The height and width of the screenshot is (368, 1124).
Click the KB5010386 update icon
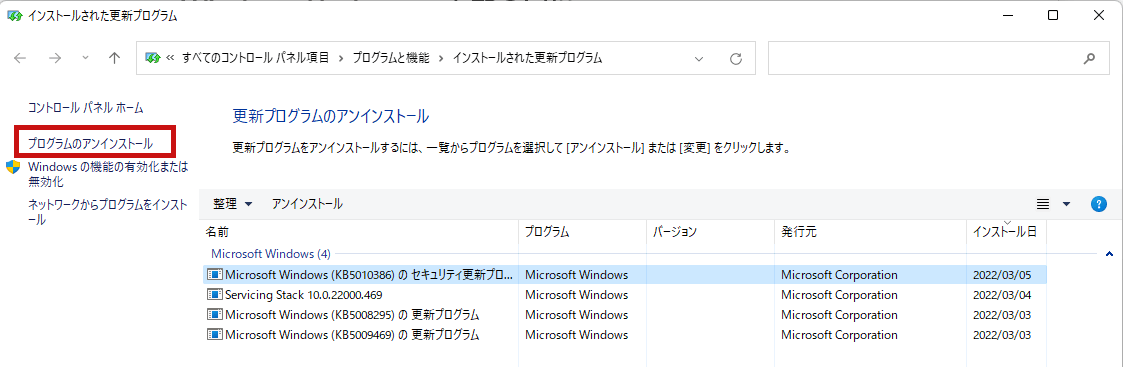(214, 275)
